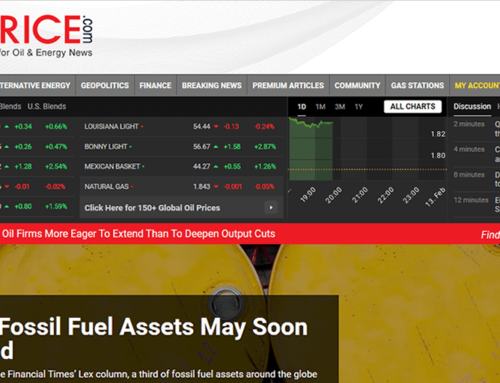Select the Bonny Light price row
This screenshot has width=500, height=383.
[181, 146]
